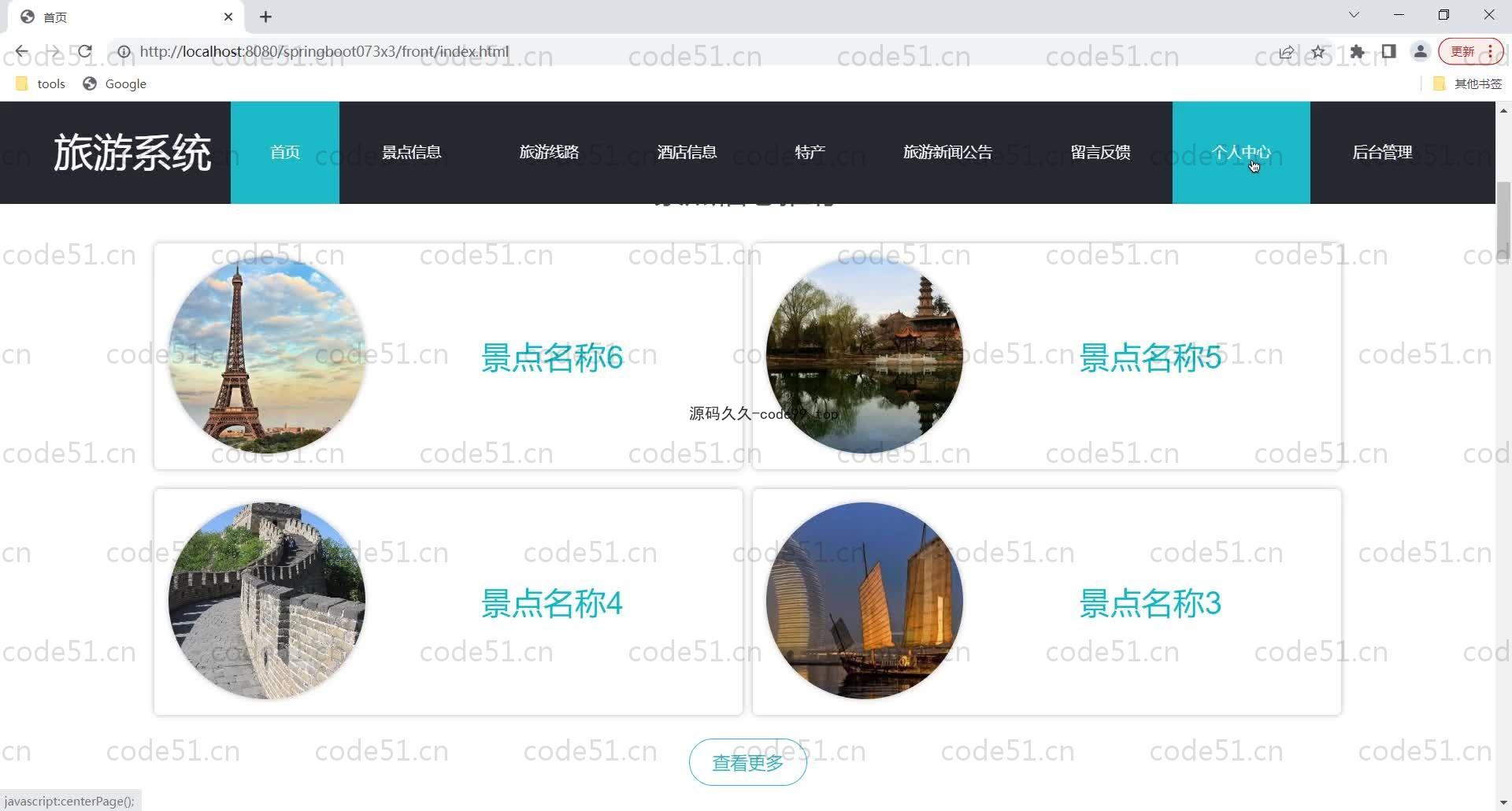Click the 景点名称5 title
Screen dimensions: 1512x811
click(1150, 357)
